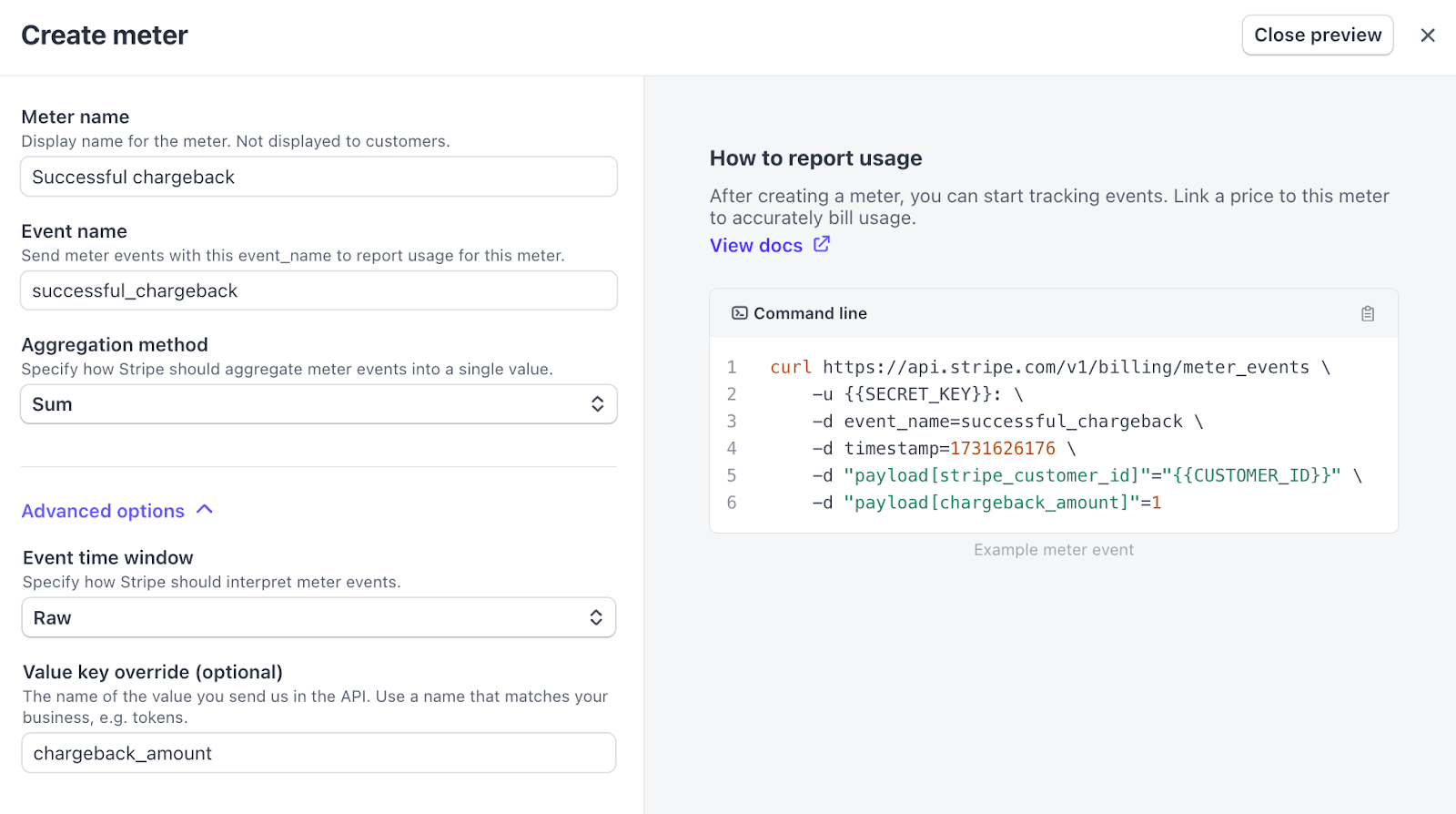Click the Example meter event caption

(1053, 550)
